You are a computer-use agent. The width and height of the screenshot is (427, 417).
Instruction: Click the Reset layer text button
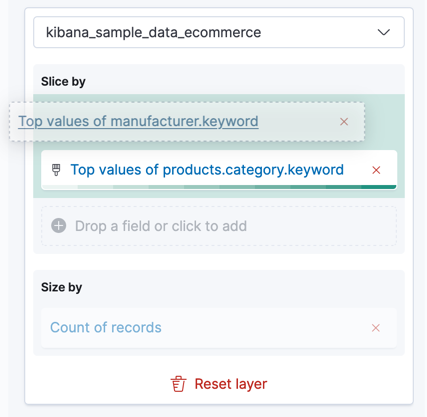coord(231,384)
